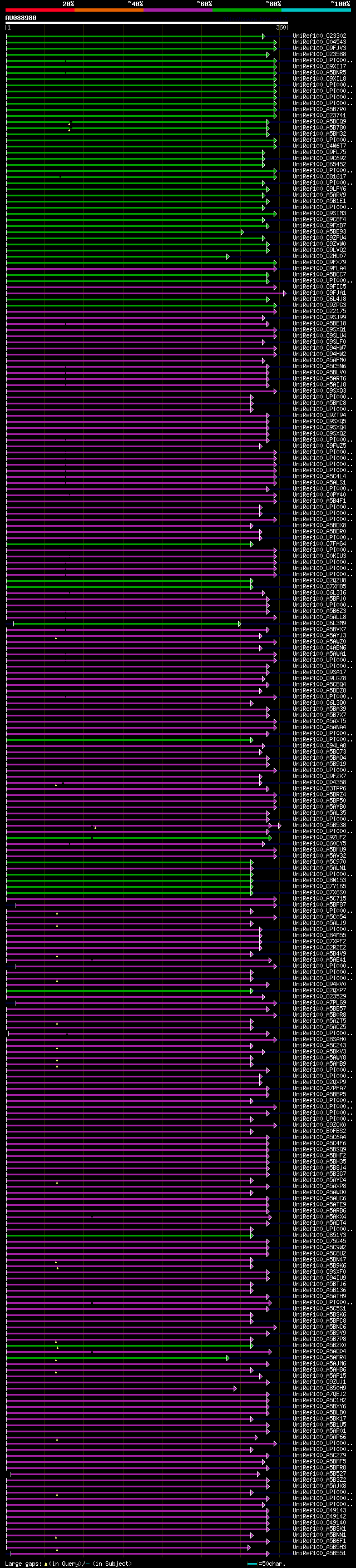Click the white query sequence bar

(x=147, y=23)
